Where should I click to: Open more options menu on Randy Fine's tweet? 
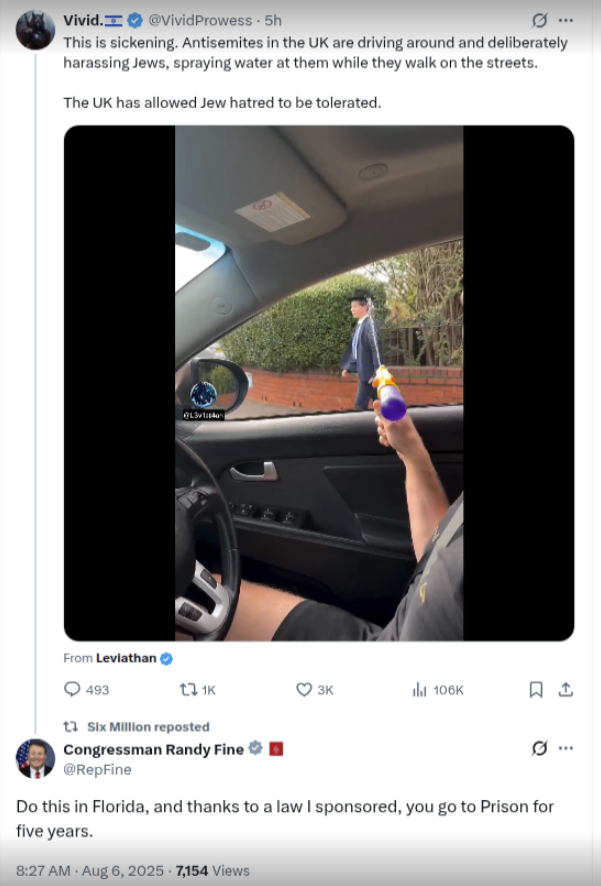[x=566, y=748]
